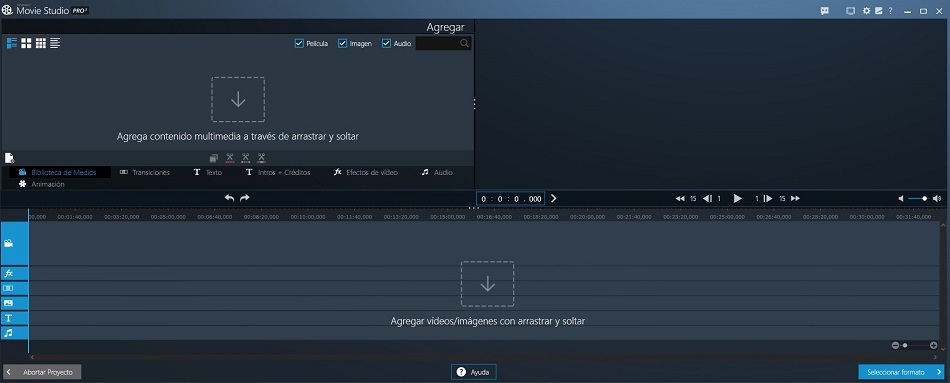Click the redo arrow icon
This screenshot has width=950, height=383.
click(x=245, y=198)
